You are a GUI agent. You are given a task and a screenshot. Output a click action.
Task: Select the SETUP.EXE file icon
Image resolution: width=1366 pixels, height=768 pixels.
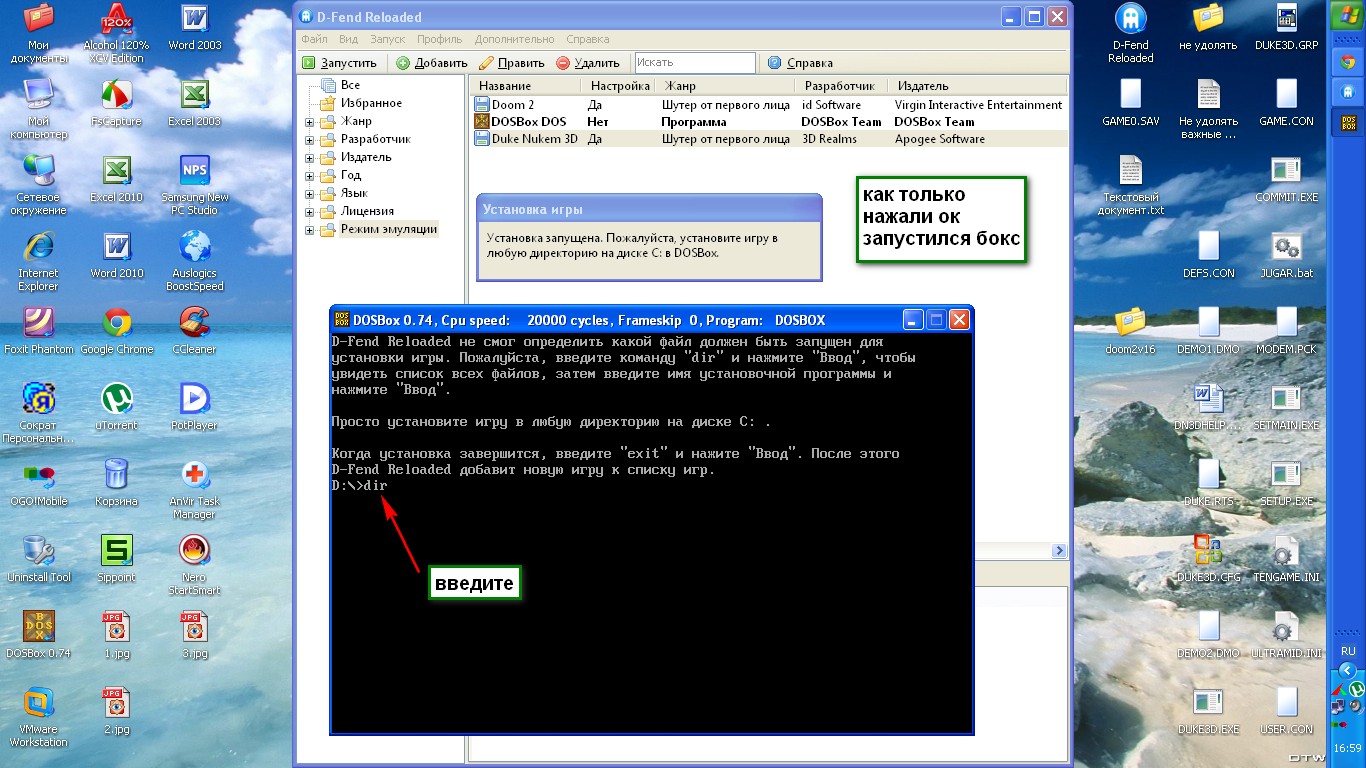(1286, 476)
